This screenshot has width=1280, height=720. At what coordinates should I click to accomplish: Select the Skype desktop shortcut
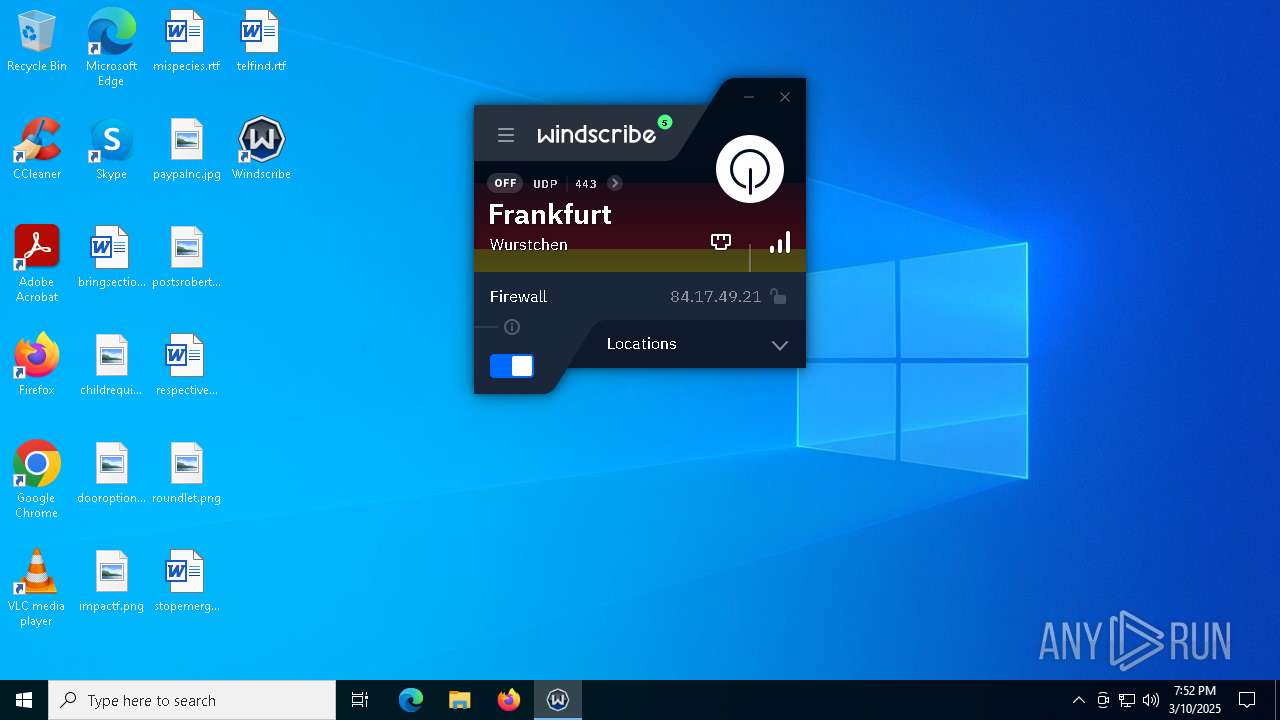pyautogui.click(x=111, y=150)
